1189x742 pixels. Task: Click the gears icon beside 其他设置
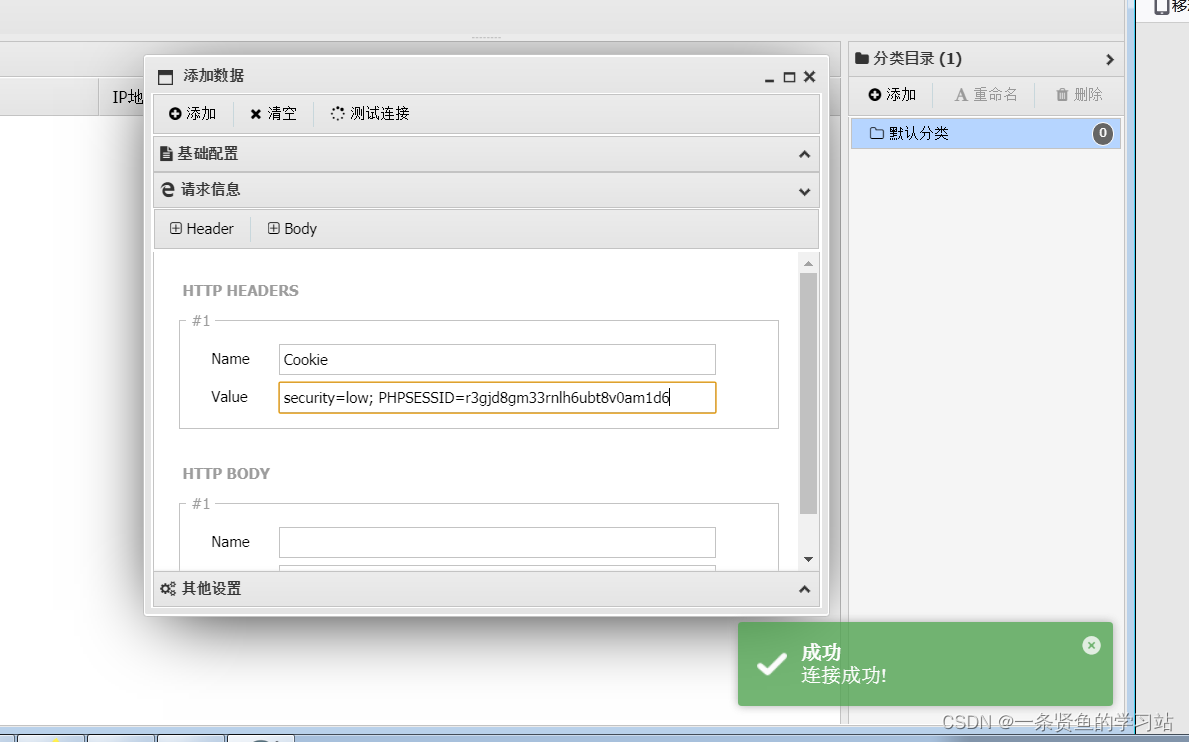168,589
